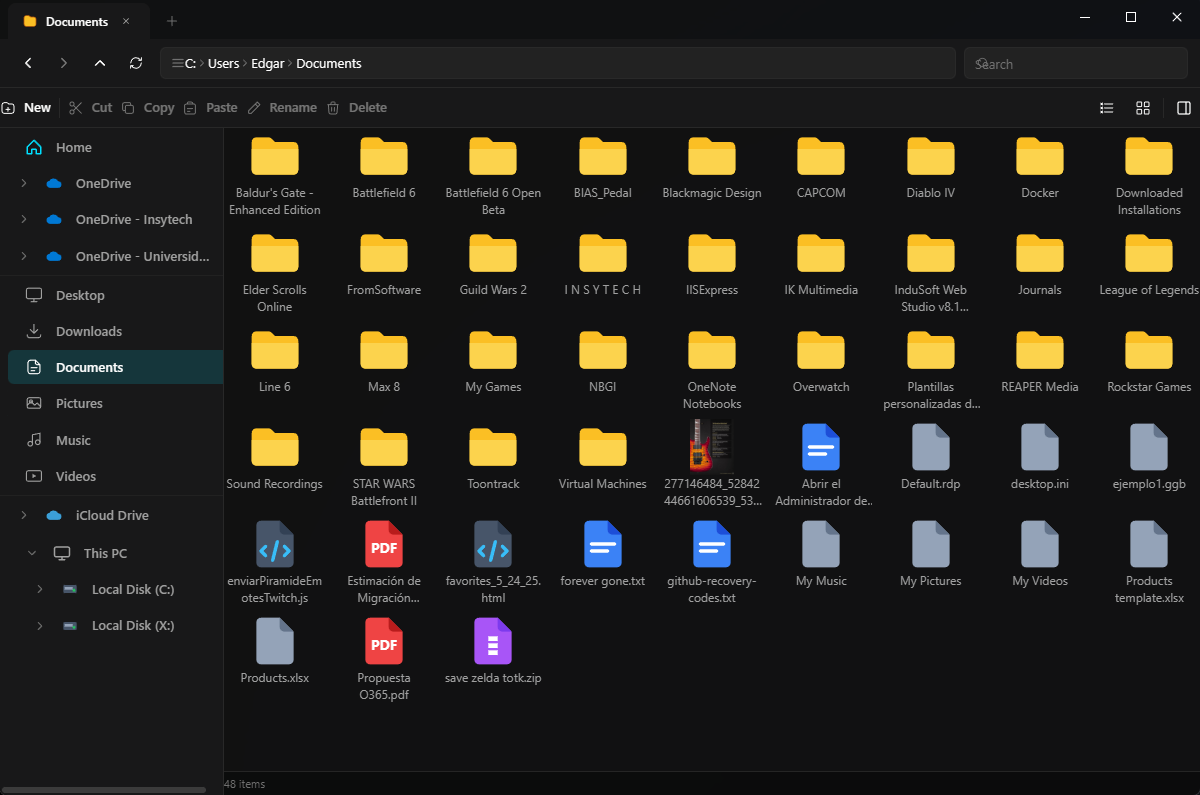Click the Cut icon in the toolbar
Viewport: 1200px width, 795px height.
pyautogui.click(x=74, y=107)
